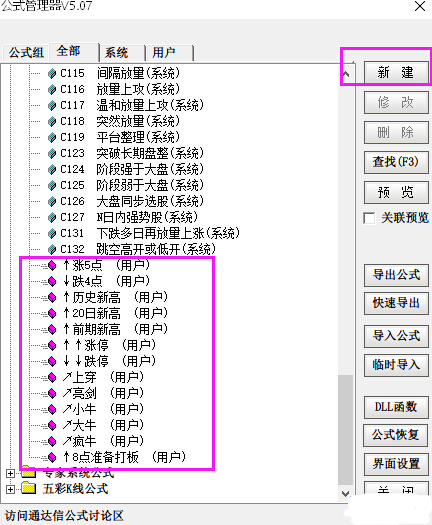Click the magenta icon beside ↗亮剑
This screenshot has height=525, width=432.
52,393
